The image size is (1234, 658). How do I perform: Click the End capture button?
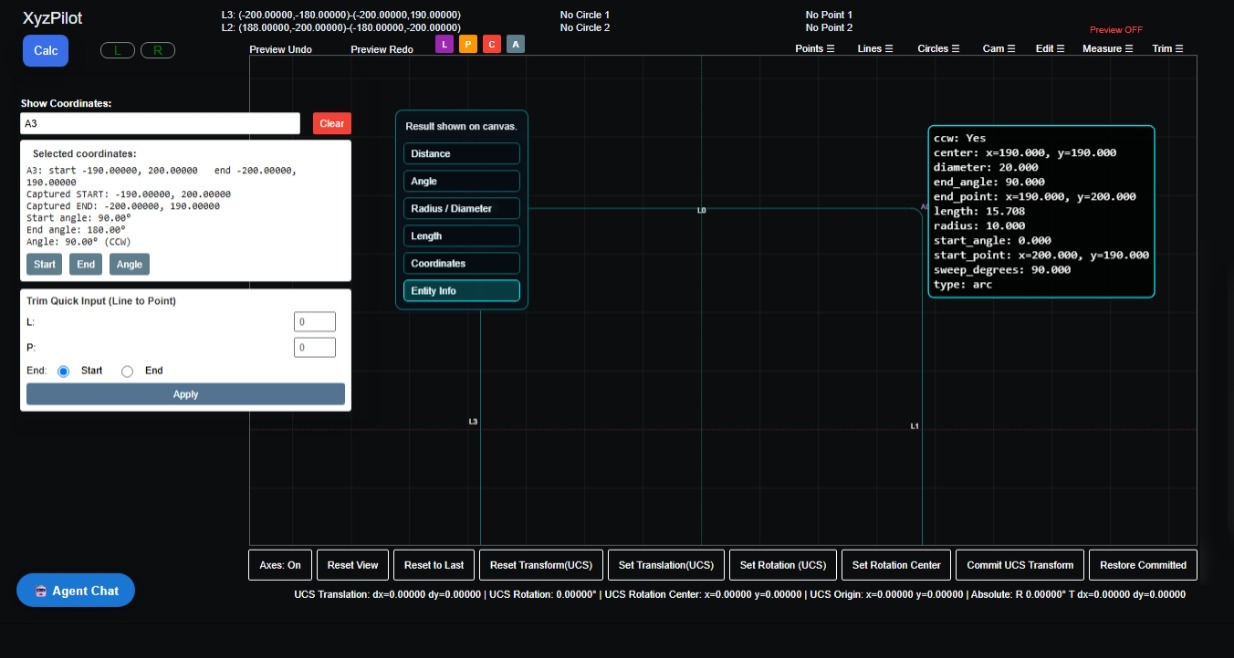click(x=86, y=264)
